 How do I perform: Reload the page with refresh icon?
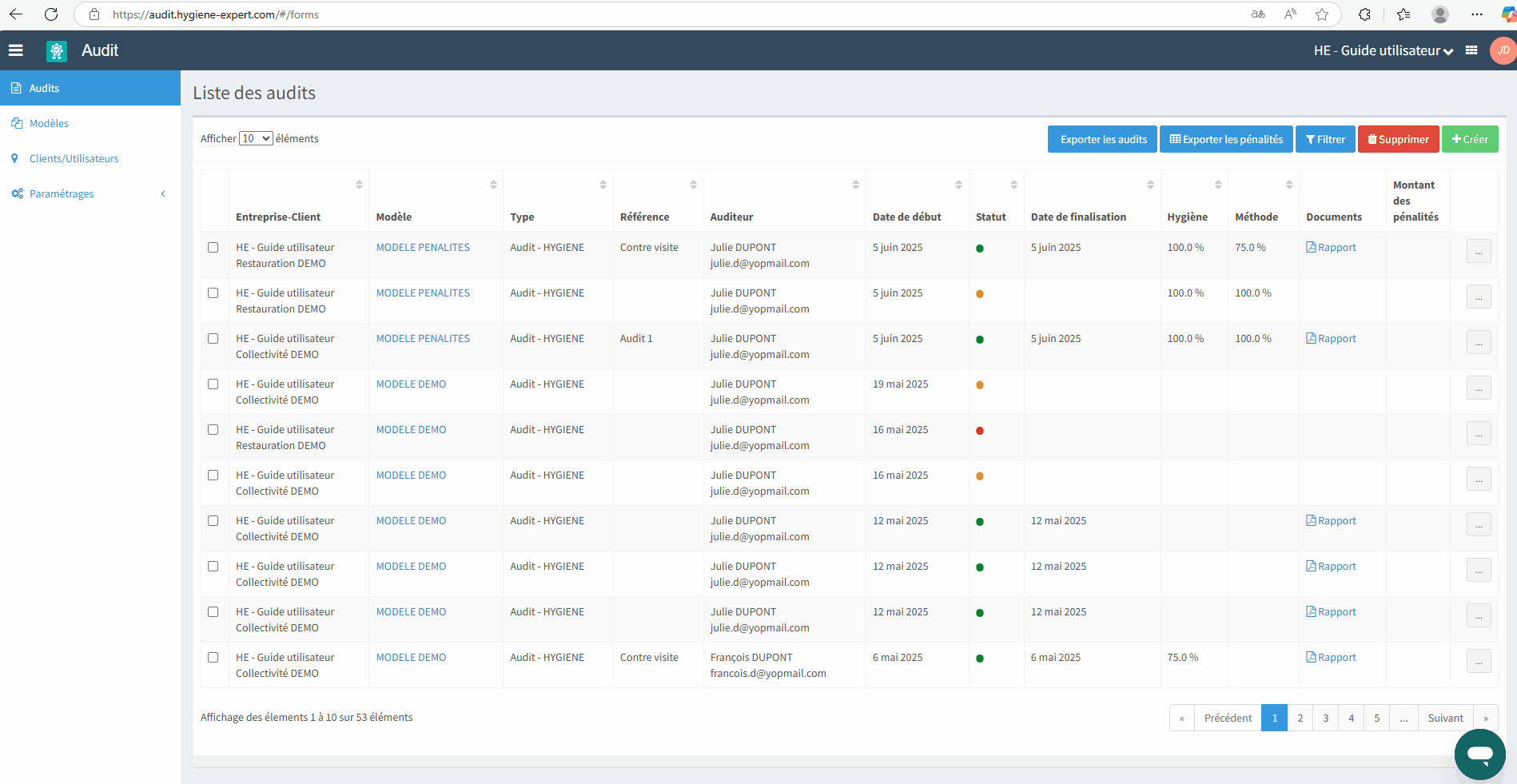click(x=51, y=14)
